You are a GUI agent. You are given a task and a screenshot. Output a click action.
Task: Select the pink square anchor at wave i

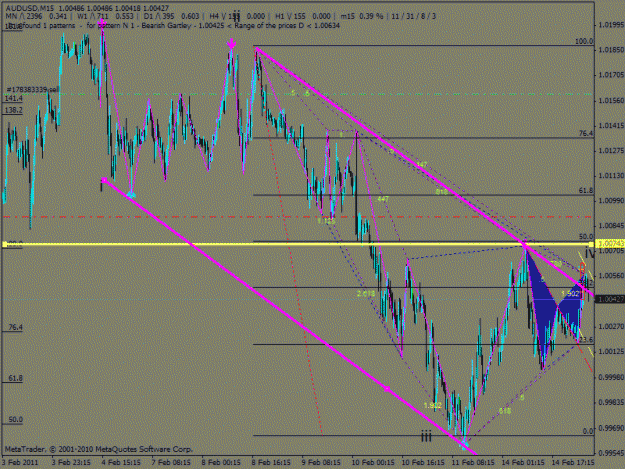[x=104, y=181]
